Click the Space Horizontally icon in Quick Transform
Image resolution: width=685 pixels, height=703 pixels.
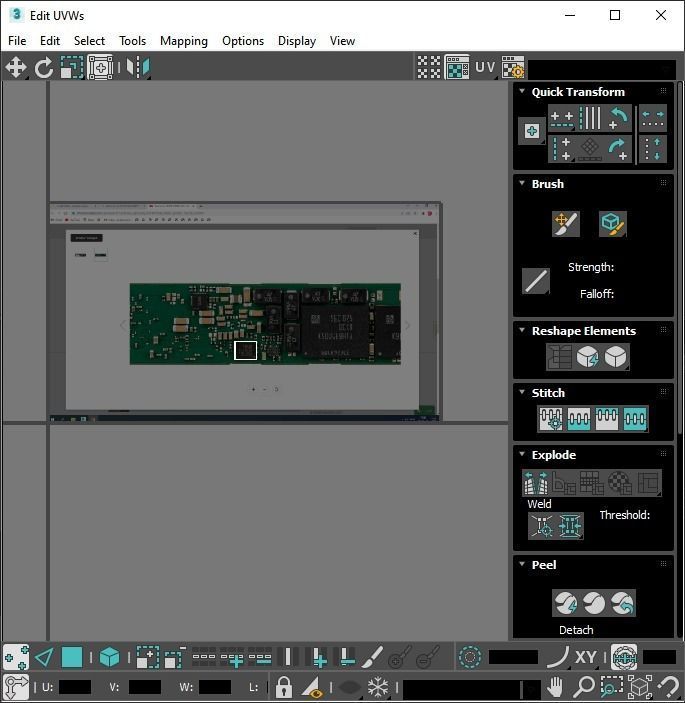pos(653,118)
